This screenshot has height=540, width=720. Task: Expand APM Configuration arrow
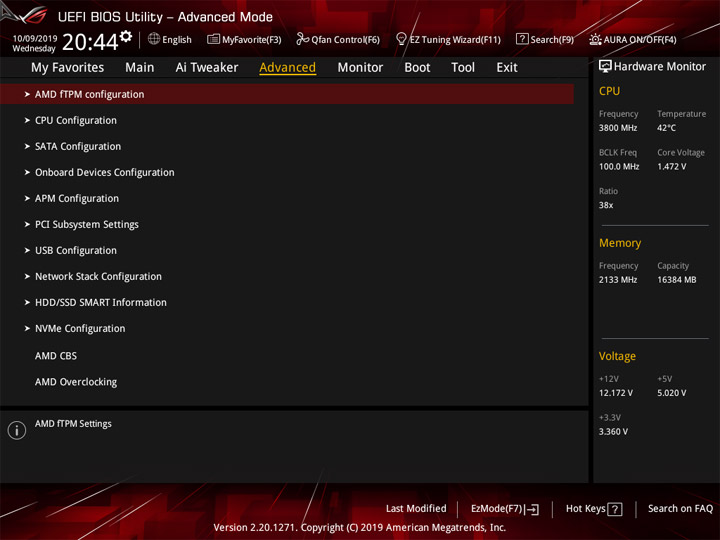click(x=27, y=198)
